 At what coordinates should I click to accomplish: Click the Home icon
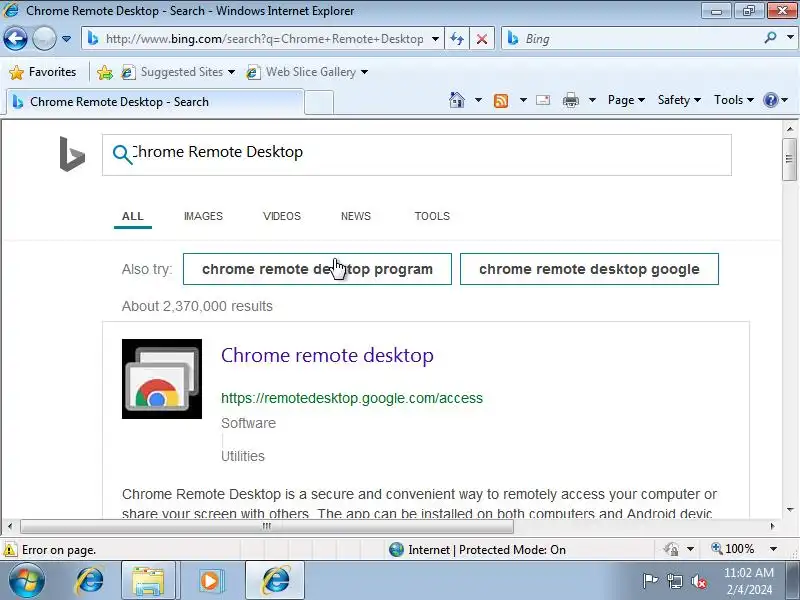pos(457,100)
